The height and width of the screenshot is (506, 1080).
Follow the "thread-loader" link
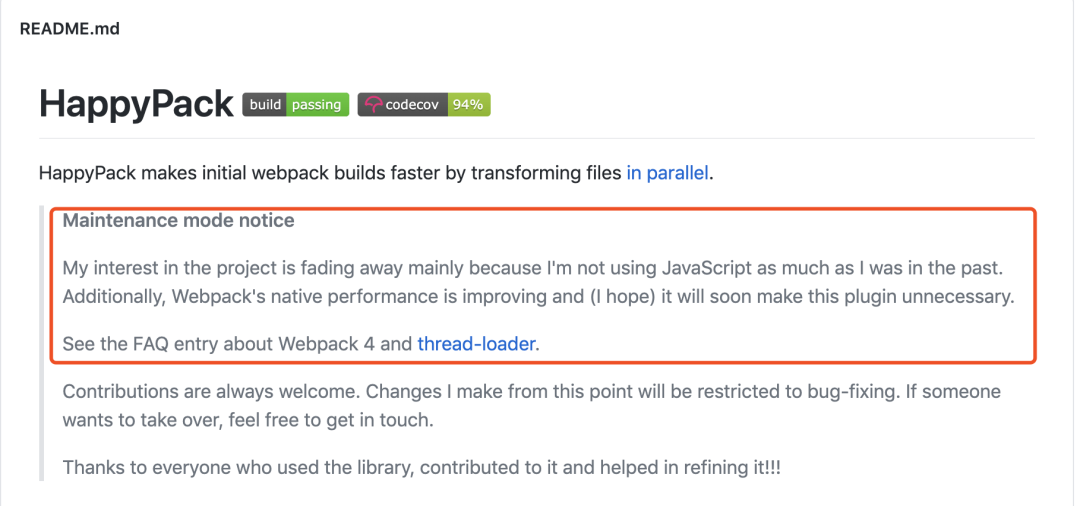pos(476,344)
